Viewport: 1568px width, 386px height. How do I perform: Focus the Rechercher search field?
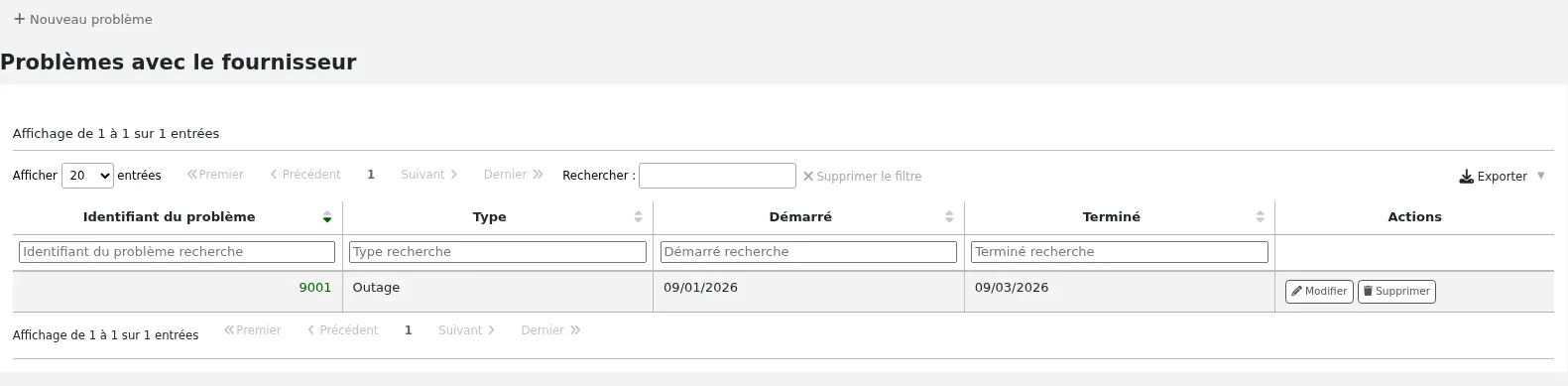[717, 176]
